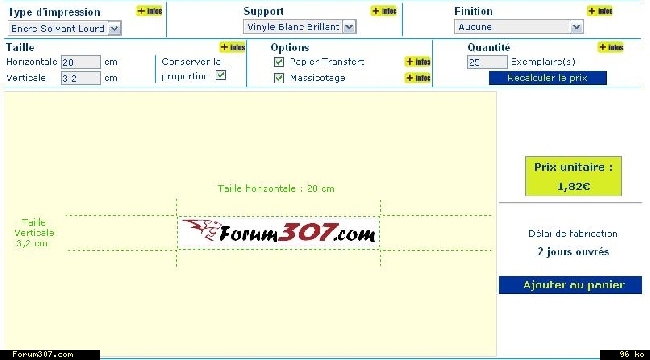Uncheck Conserver la proportion checkbox
The width and height of the screenshot is (650, 360).
(221, 75)
